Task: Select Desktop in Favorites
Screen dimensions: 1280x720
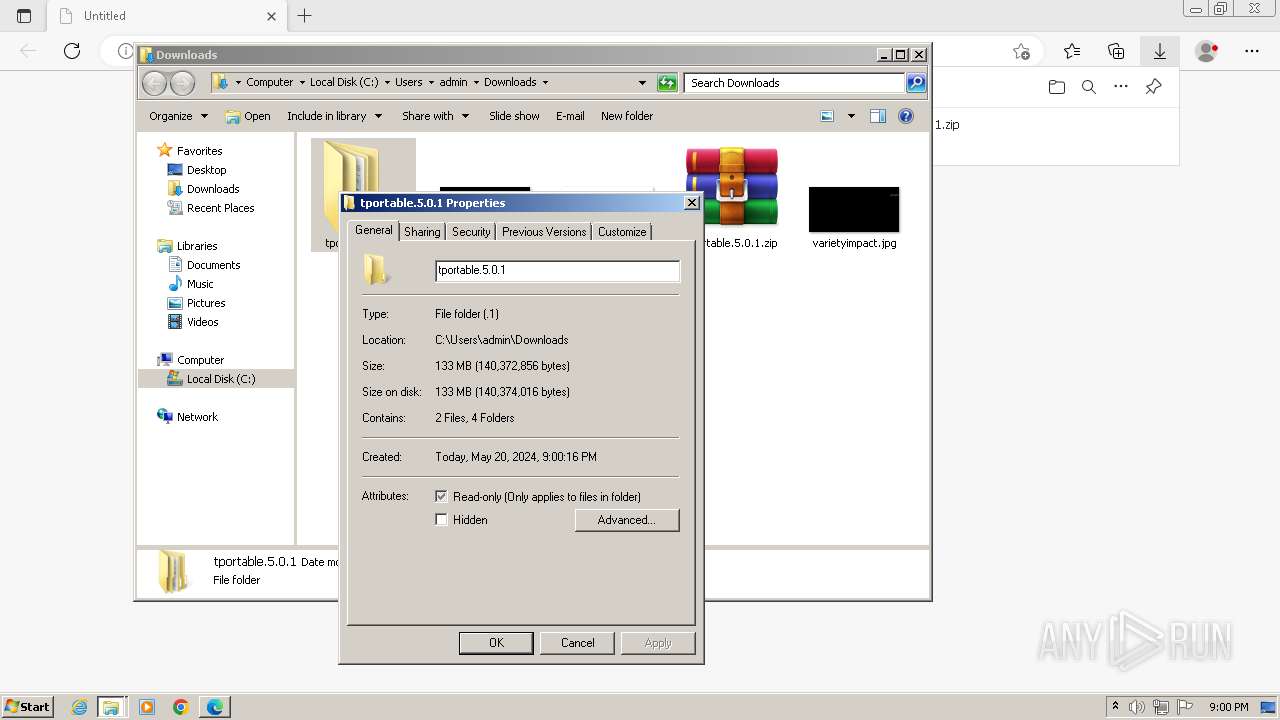Action: [206, 170]
